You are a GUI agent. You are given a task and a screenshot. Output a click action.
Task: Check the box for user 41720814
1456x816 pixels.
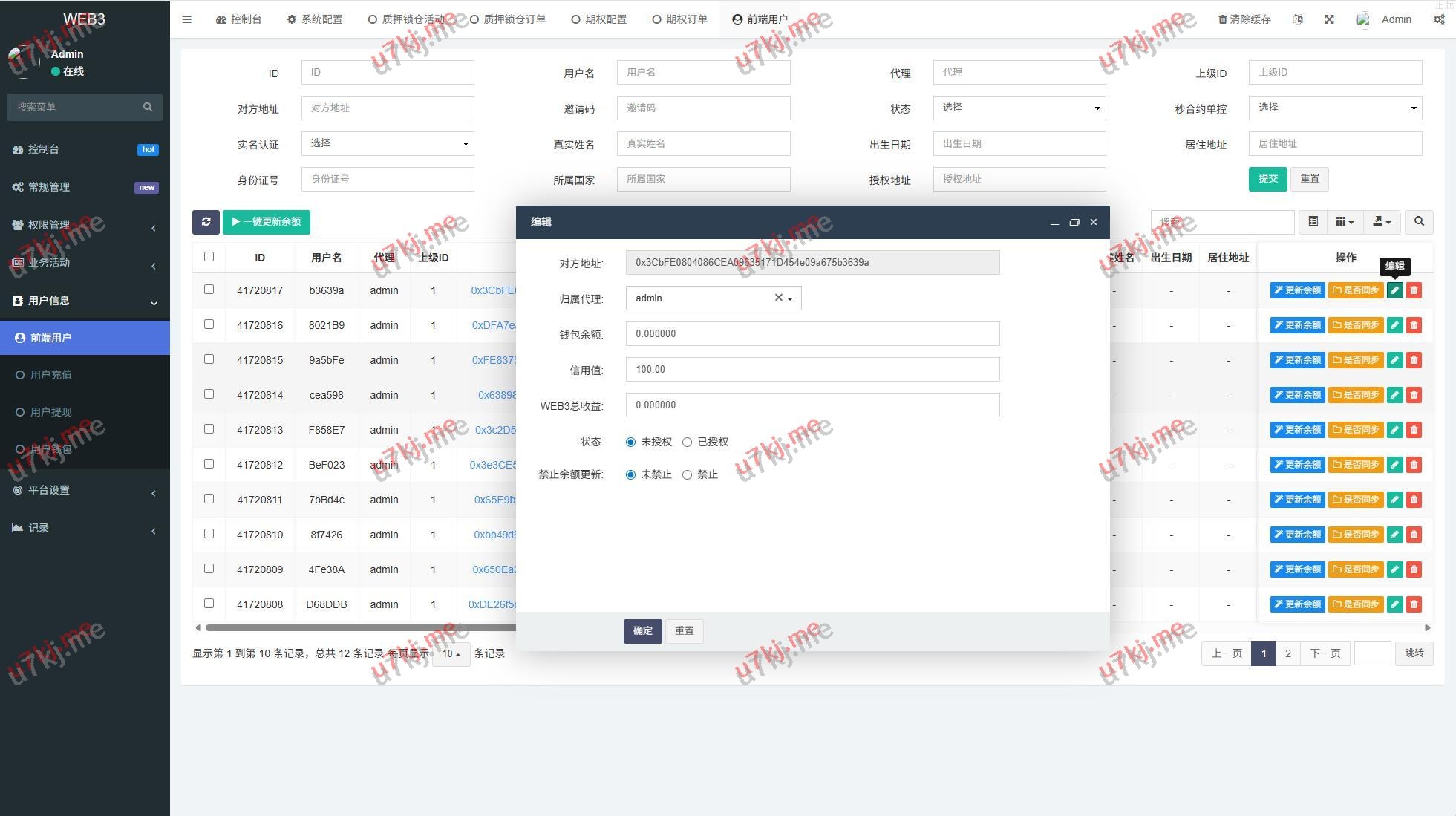click(x=209, y=394)
